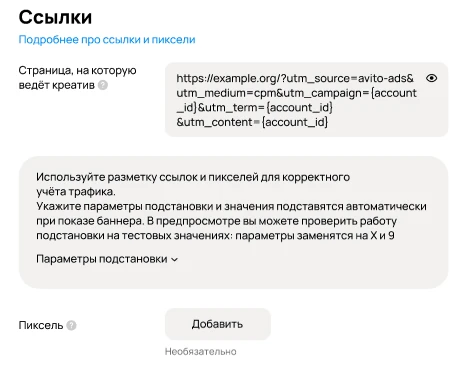Place cursor on utm_content={account_id} line
This screenshot has height=375, width=472.
coord(252,122)
